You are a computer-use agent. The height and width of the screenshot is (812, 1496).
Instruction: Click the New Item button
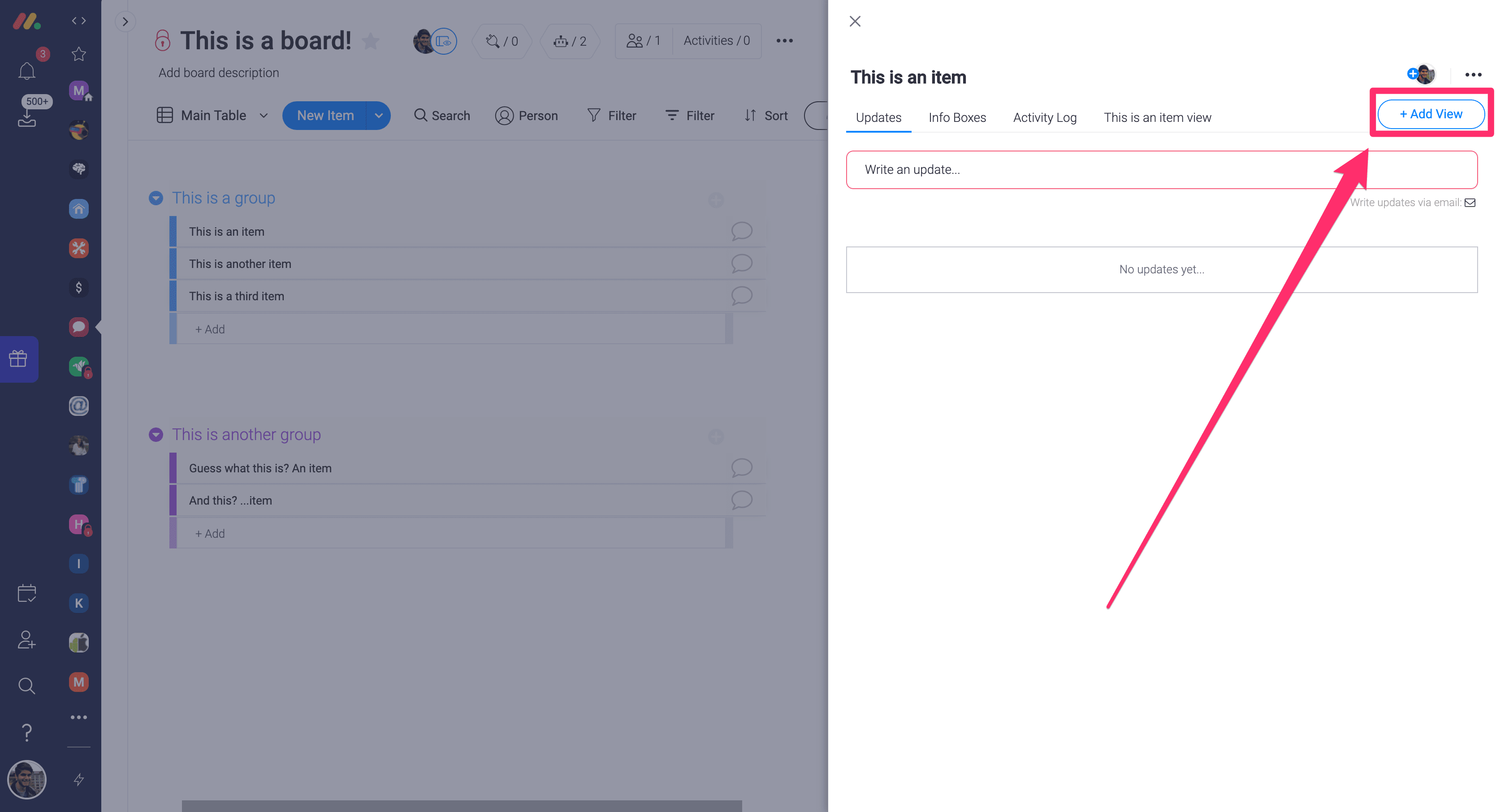pyautogui.click(x=325, y=116)
